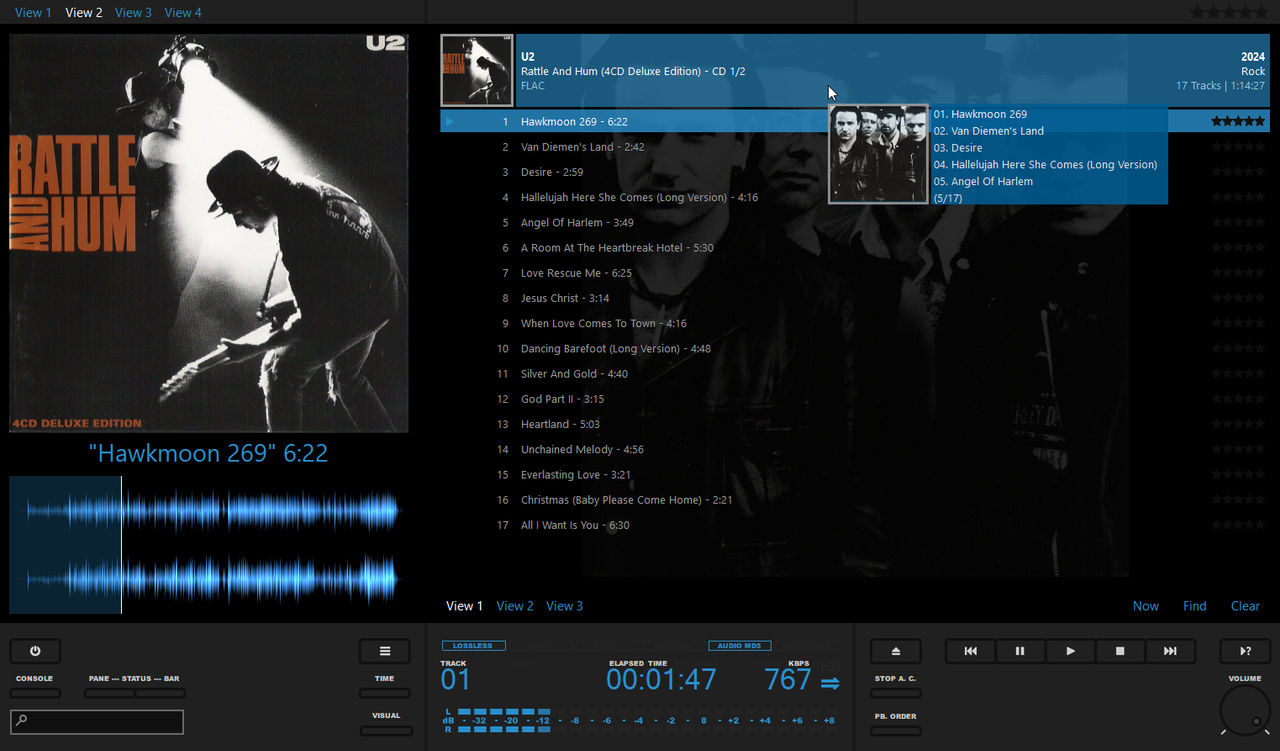The width and height of the screenshot is (1280, 751).
Task: Switch to top View 1 tab
Action: click(x=33, y=12)
